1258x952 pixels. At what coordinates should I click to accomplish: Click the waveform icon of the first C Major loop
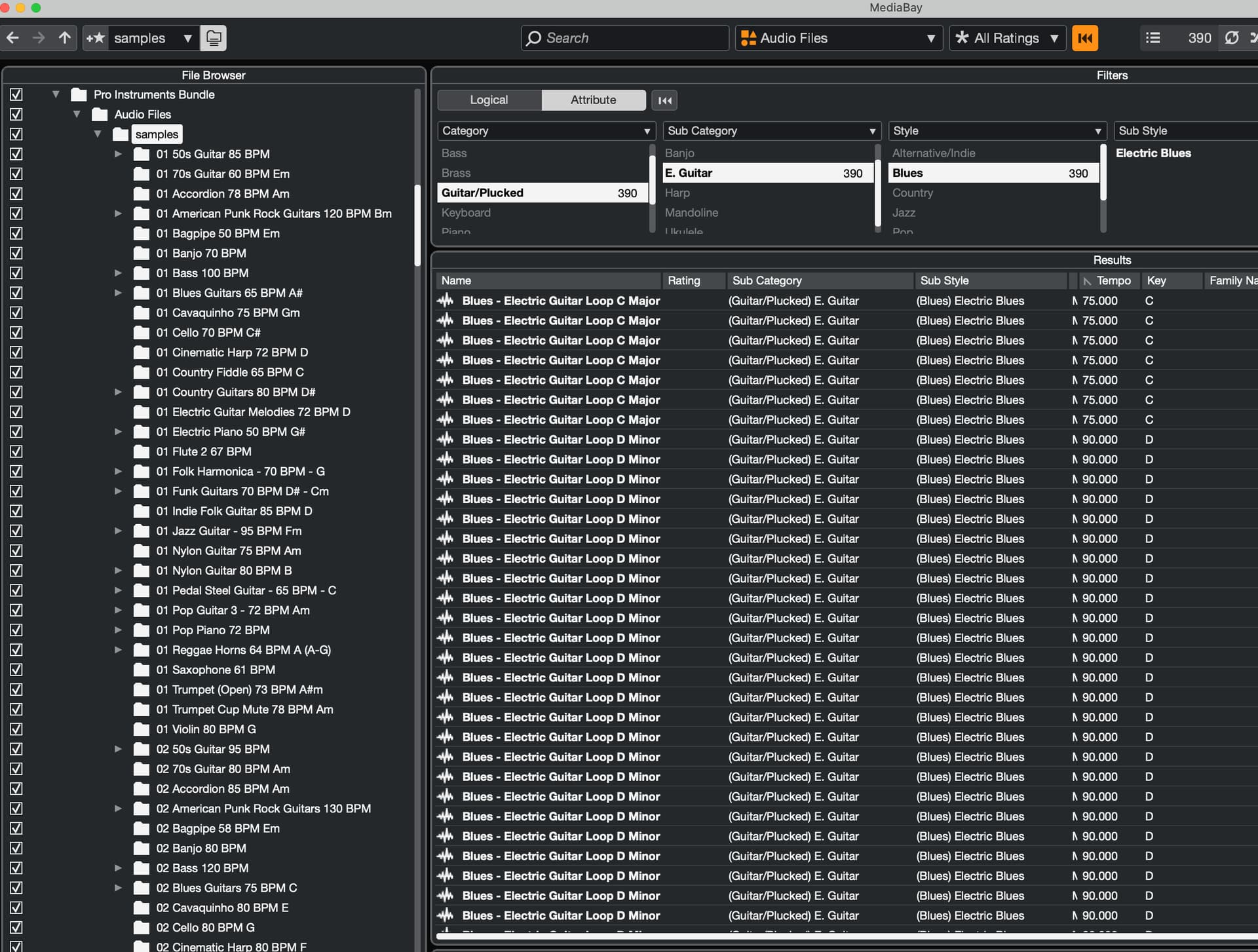(x=446, y=301)
